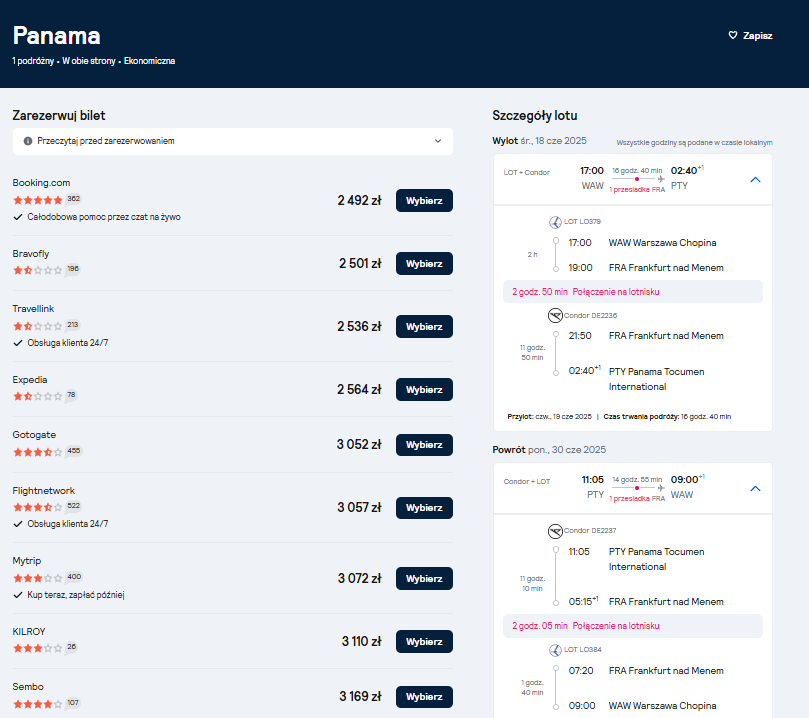Click the Mytrip star rating

coord(38,578)
